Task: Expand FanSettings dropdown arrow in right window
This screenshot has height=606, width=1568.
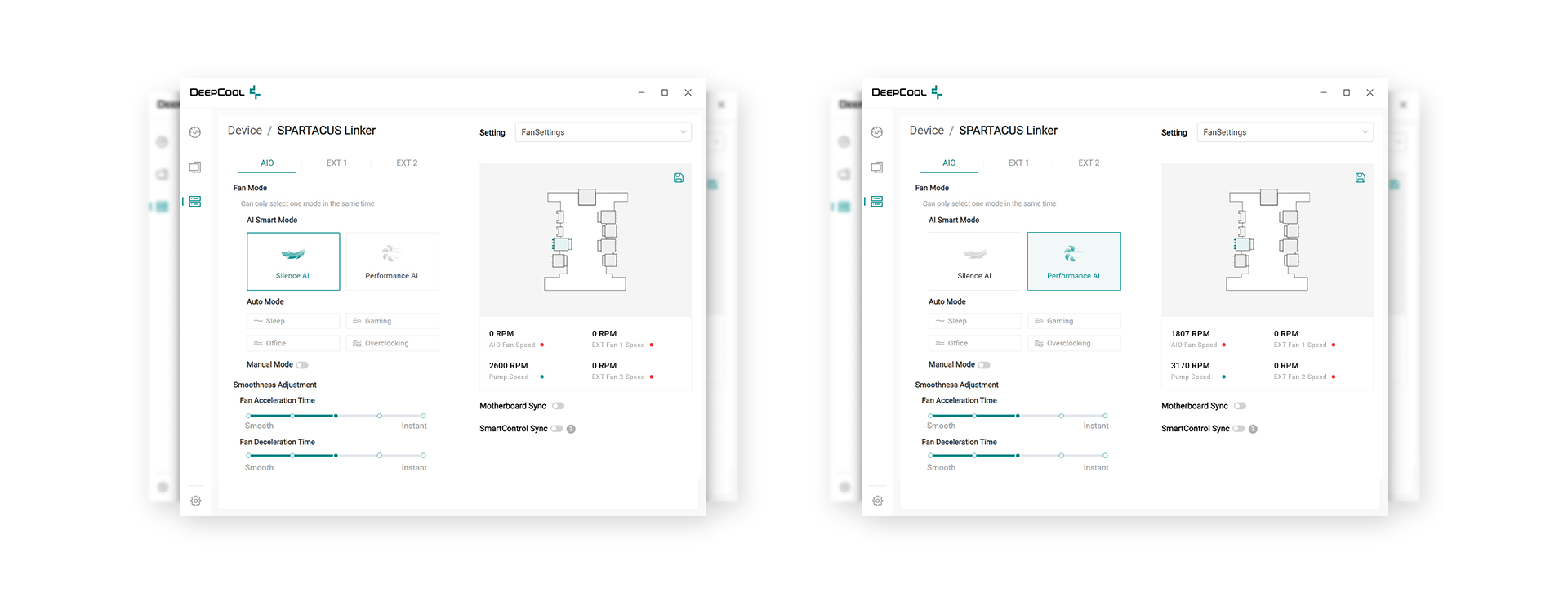Action: pos(1365,132)
